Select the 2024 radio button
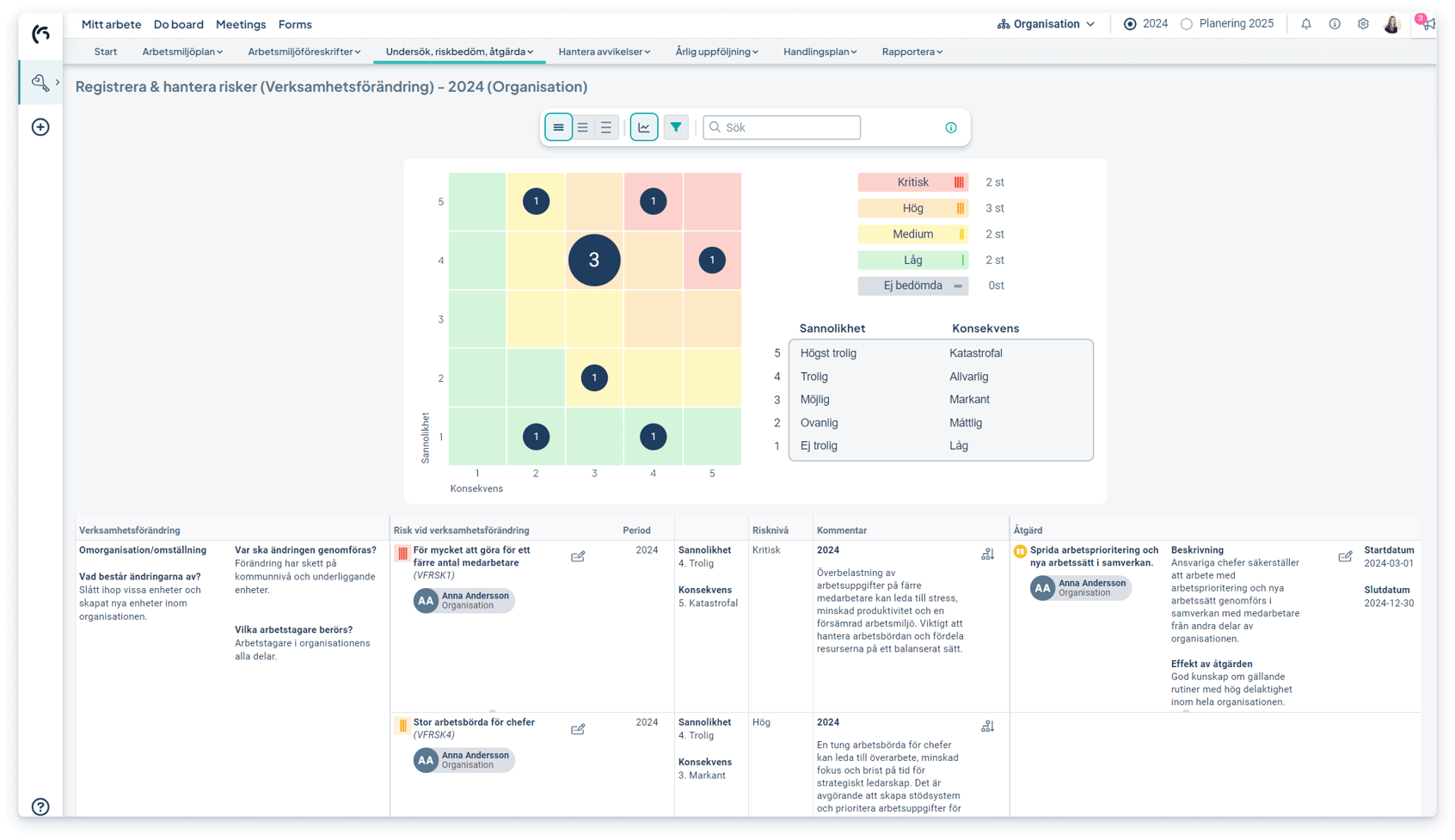 [x=1130, y=24]
